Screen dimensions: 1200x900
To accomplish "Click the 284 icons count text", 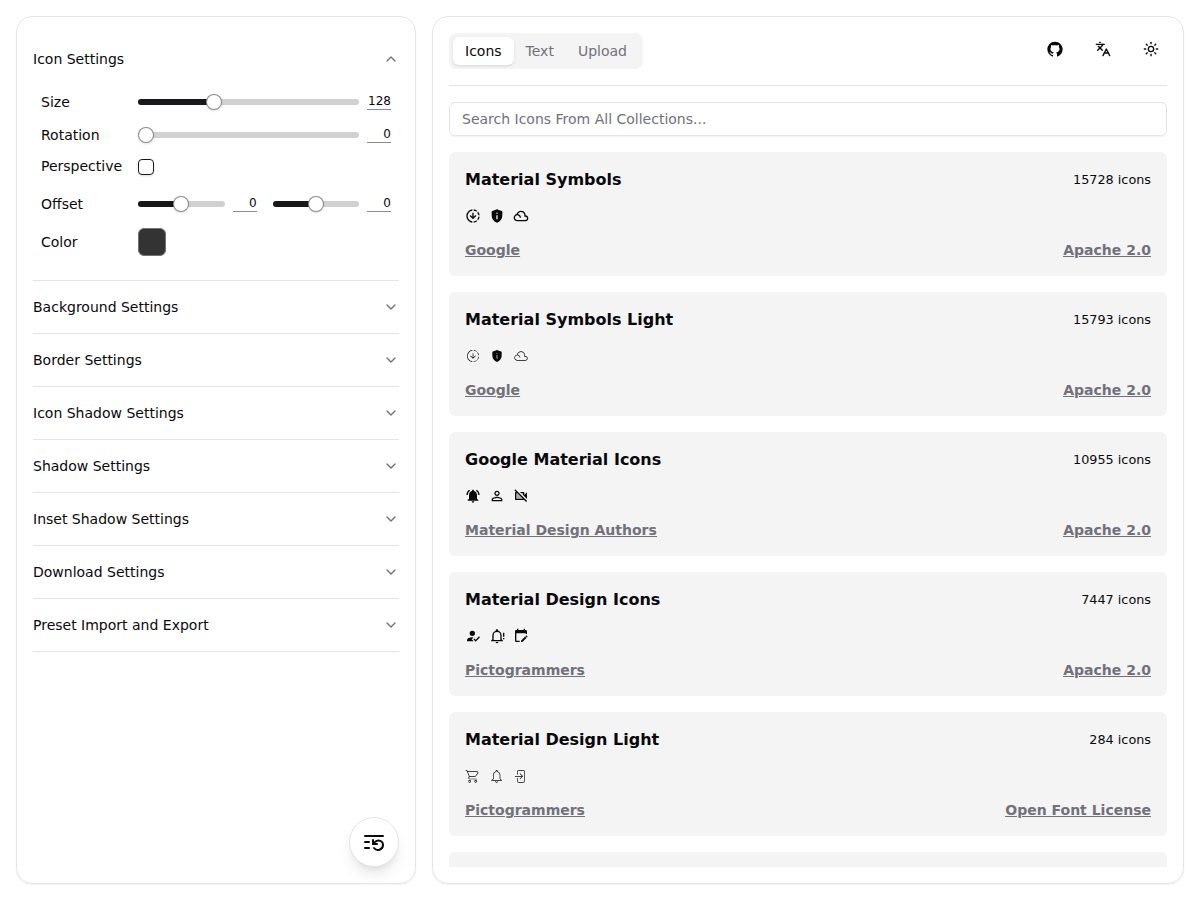I will tap(1120, 740).
